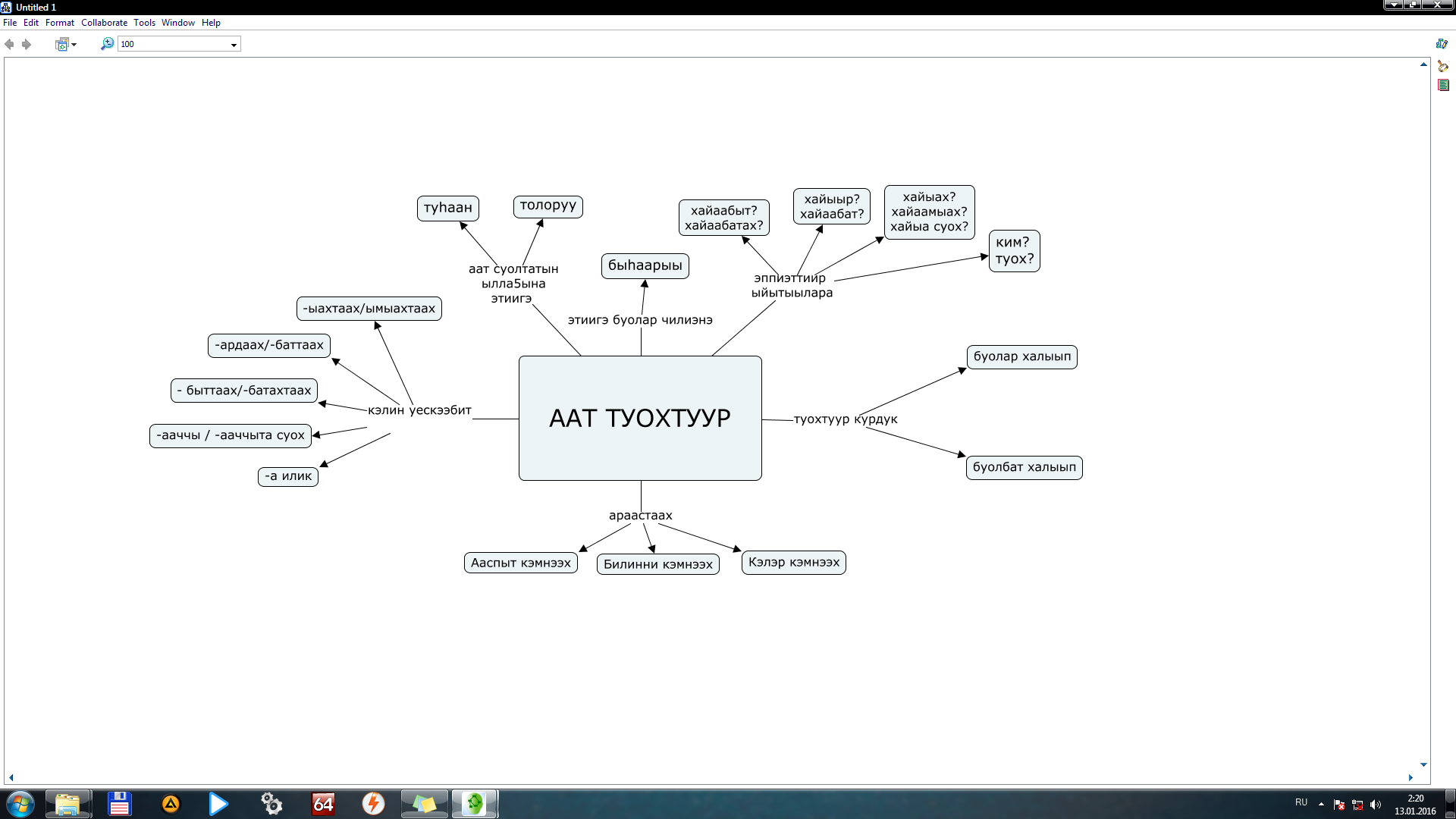Image resolution: width=1456 pixels, height=819 pixels.
Task: Click the Forward navigation arrow icon
Action: click(26, 43)
